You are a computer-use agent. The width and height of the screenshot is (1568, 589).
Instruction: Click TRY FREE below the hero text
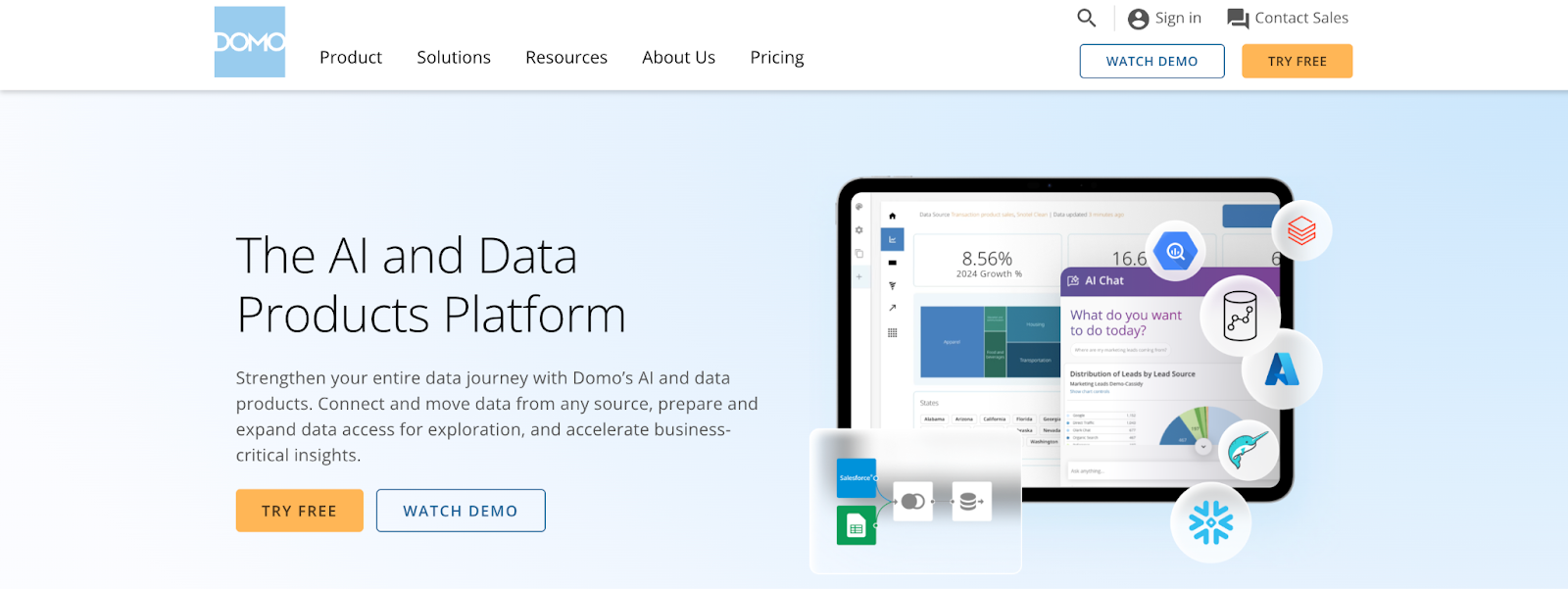(x=300, y=511)
